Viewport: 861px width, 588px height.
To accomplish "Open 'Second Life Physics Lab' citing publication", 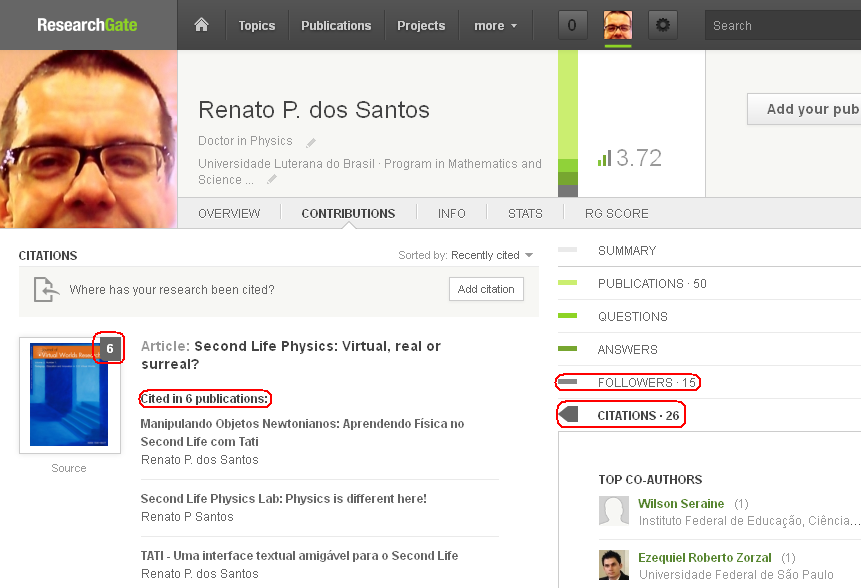I will pos(283,498).
